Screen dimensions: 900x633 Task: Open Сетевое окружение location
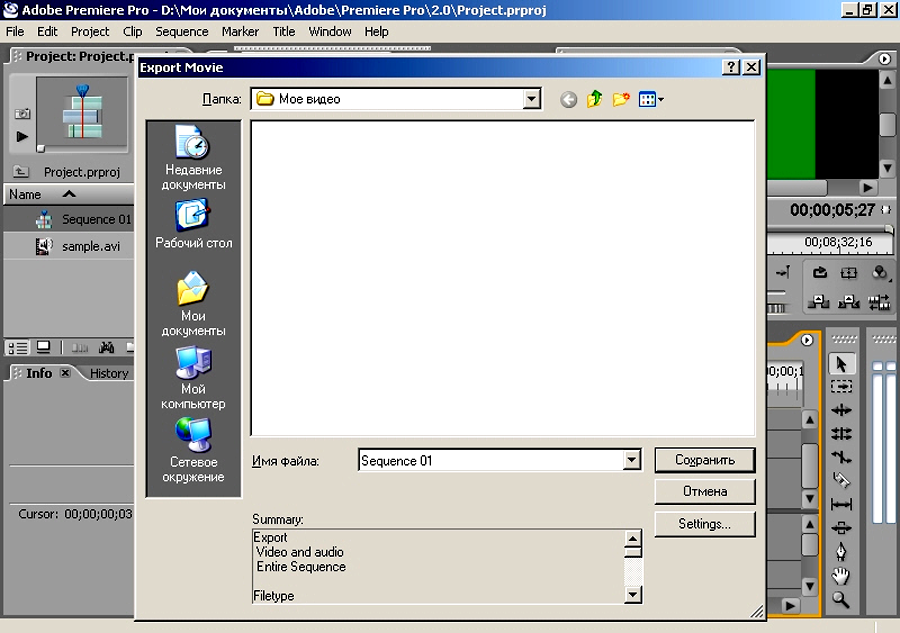193,451
